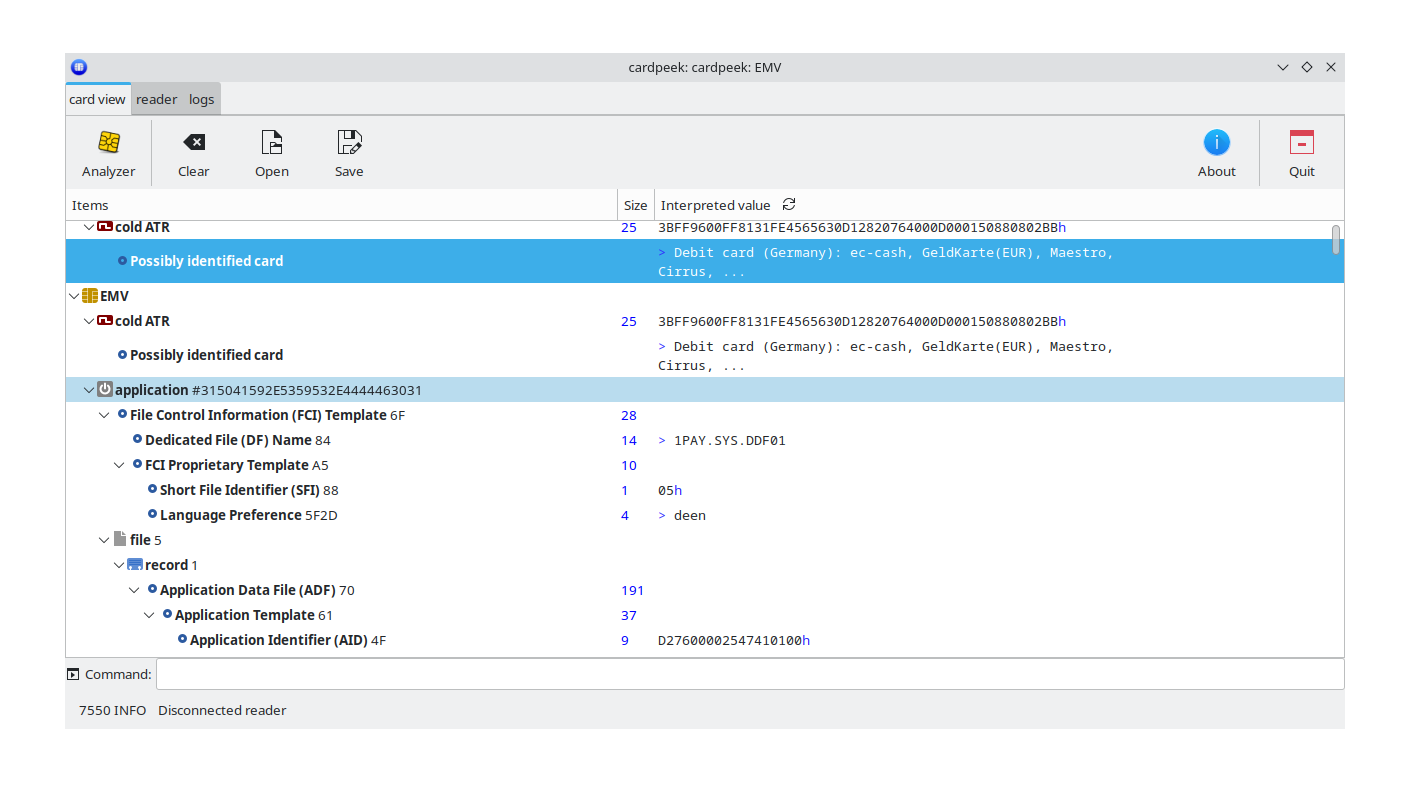The image size is (1410, 806).
Task: Click the Open file icon
Action: [x=271, y=143]
